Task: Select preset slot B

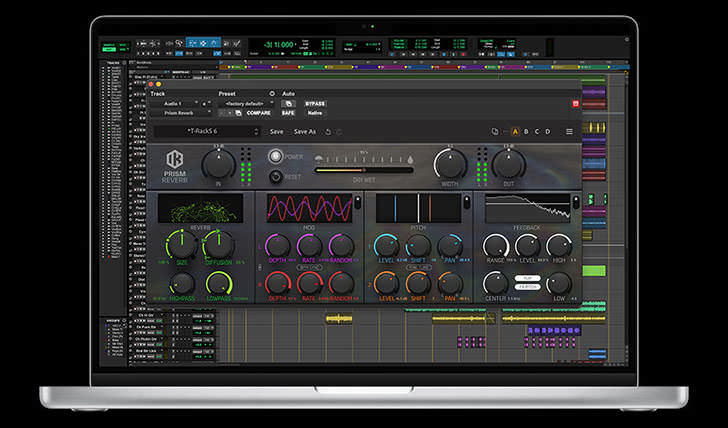Action: coord(526,132)
